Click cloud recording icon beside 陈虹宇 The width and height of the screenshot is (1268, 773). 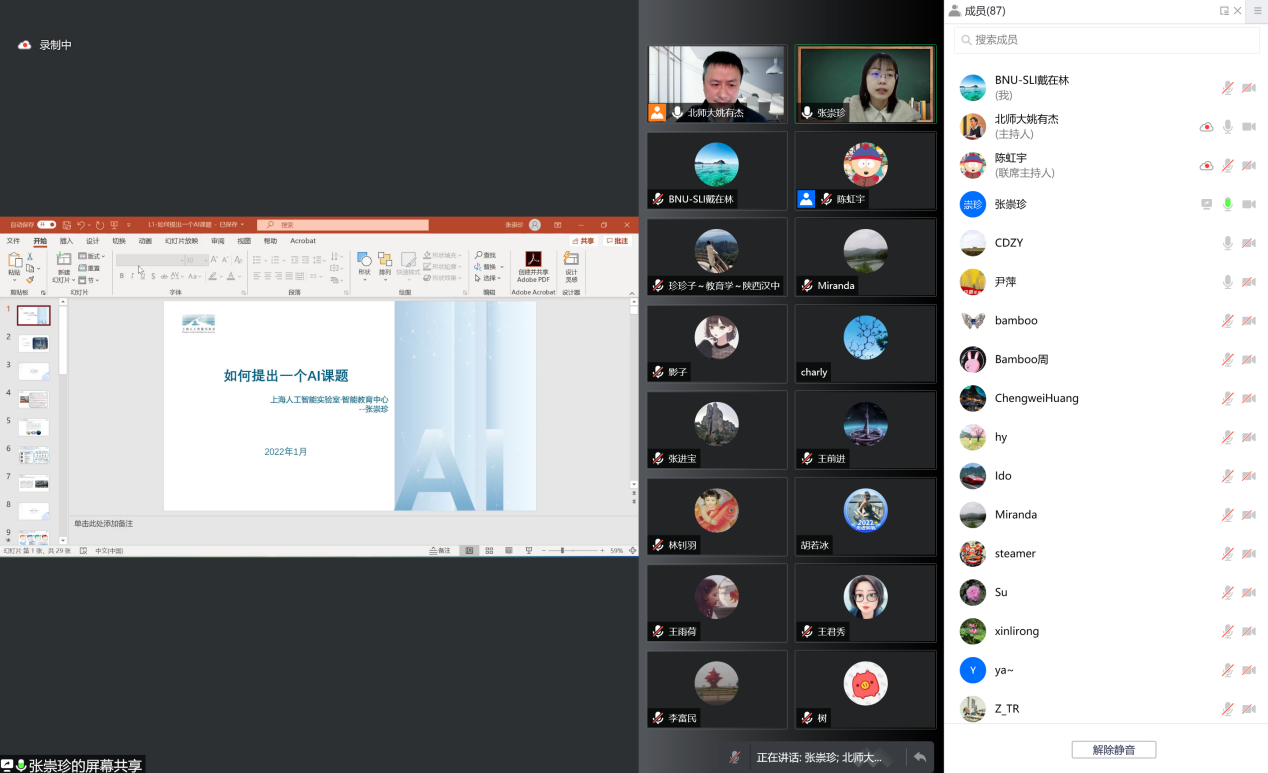coord(1206,166)
